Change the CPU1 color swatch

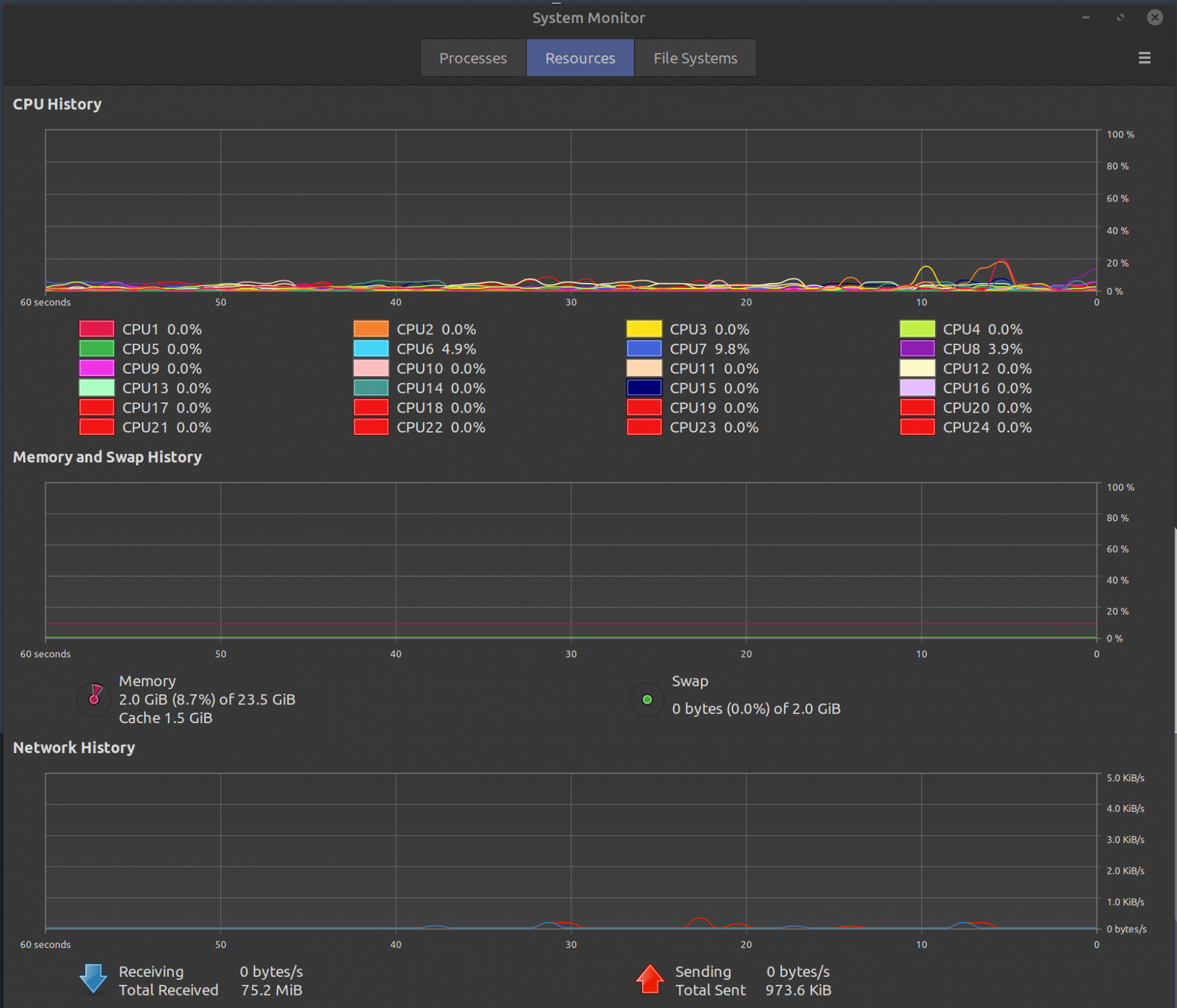click(97, 329)
